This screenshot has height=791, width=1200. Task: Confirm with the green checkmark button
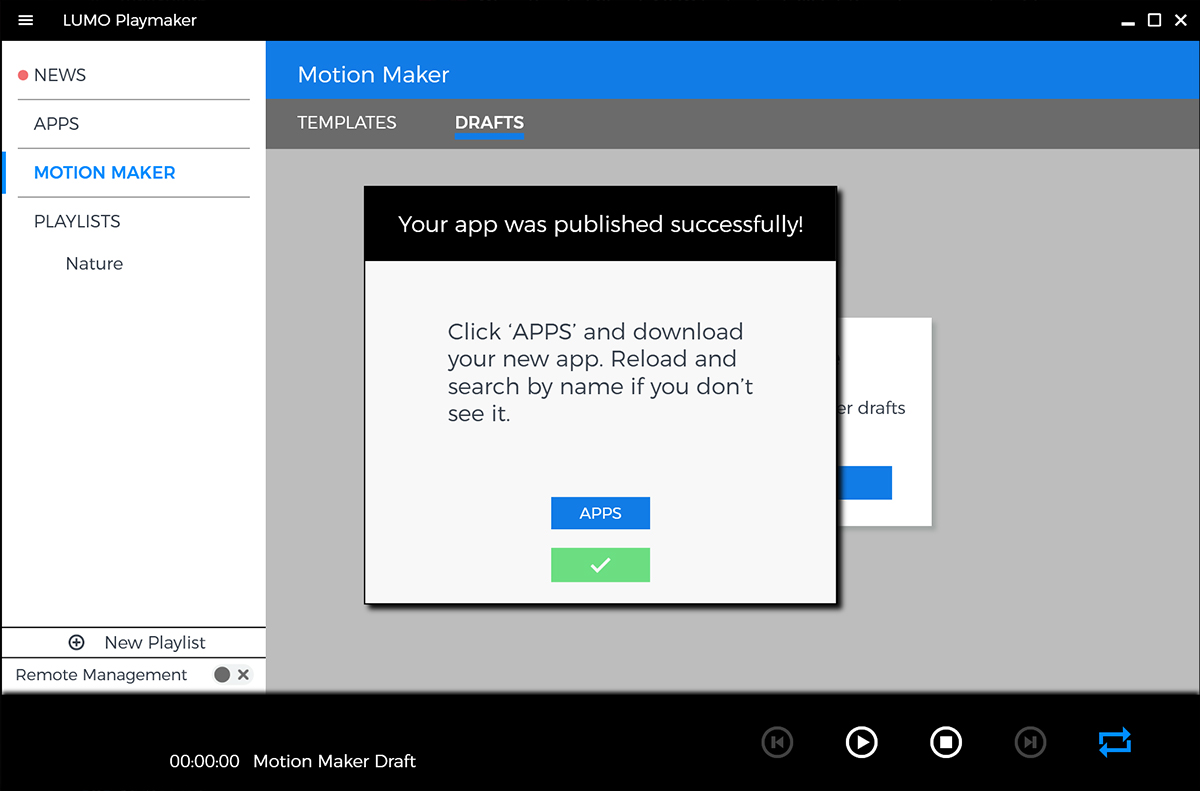click(x=600, y=565)
